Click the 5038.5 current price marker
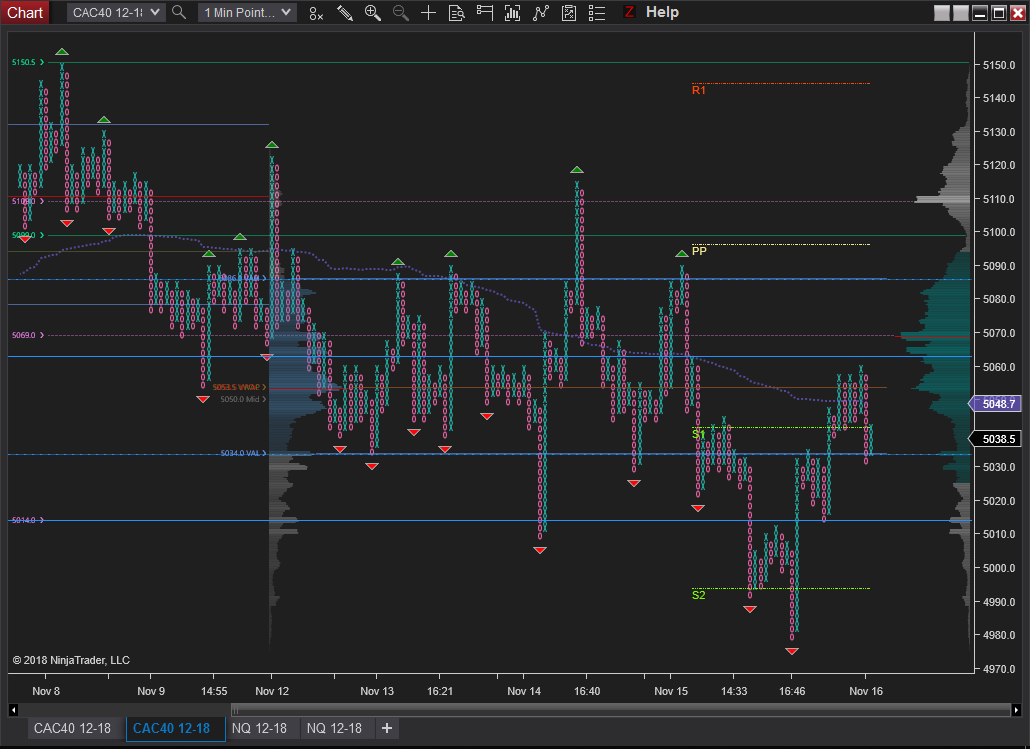 coord(997,439)
